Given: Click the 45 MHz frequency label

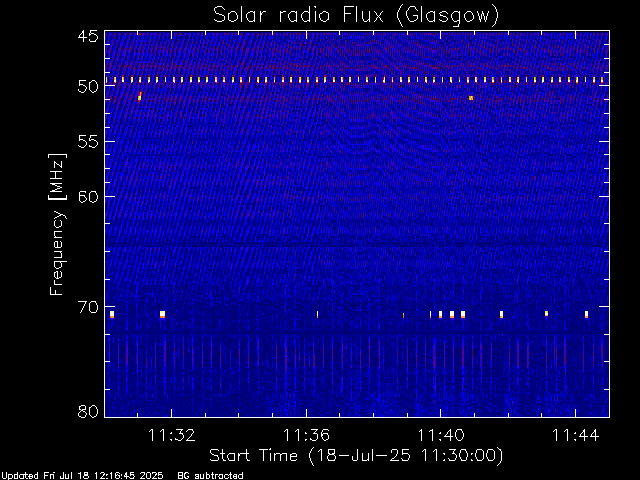Looking at the screenshot, I should (x=88, y=36).
